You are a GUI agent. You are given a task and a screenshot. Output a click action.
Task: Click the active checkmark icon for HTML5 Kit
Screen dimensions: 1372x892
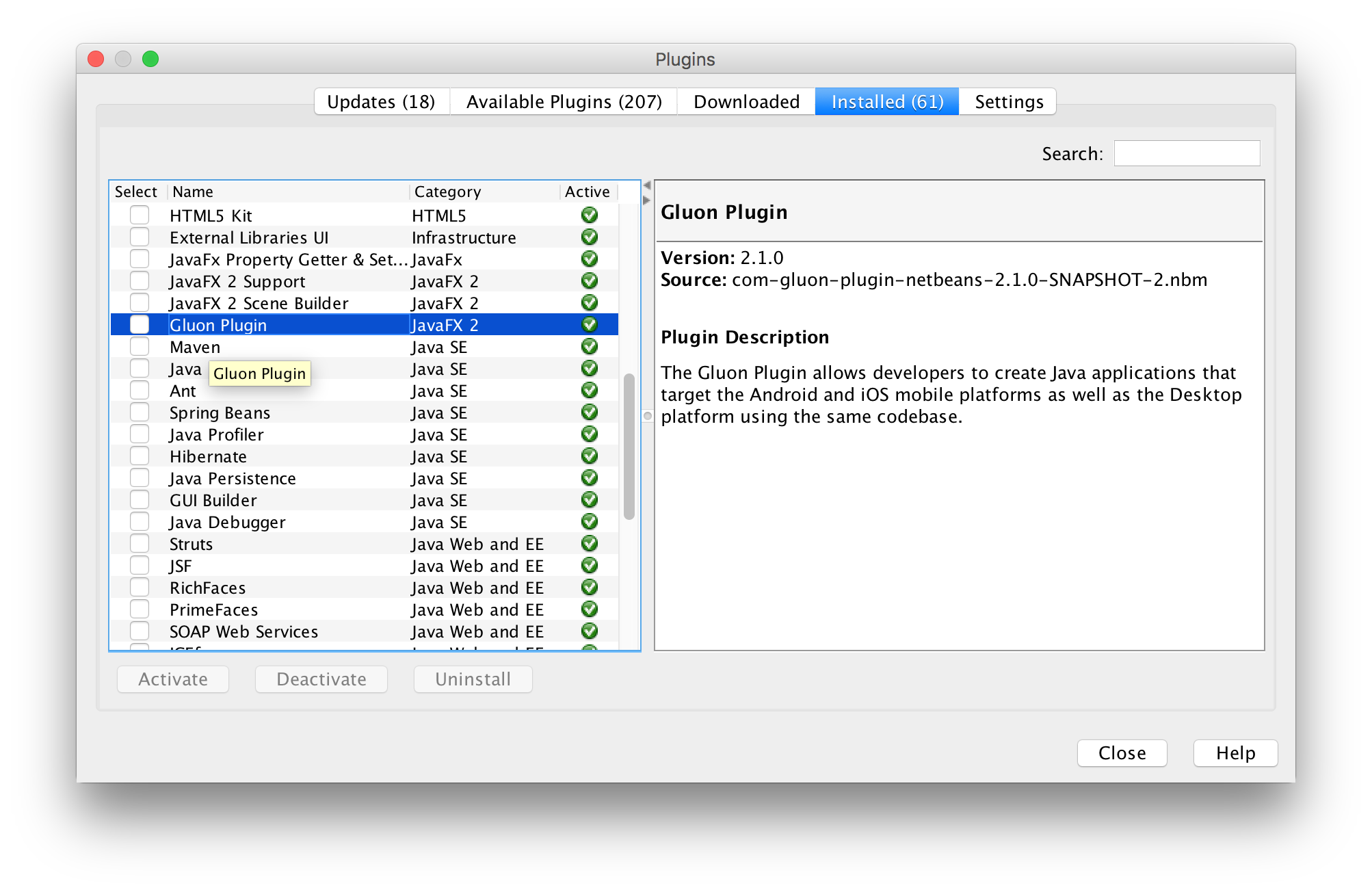[589, 215]
